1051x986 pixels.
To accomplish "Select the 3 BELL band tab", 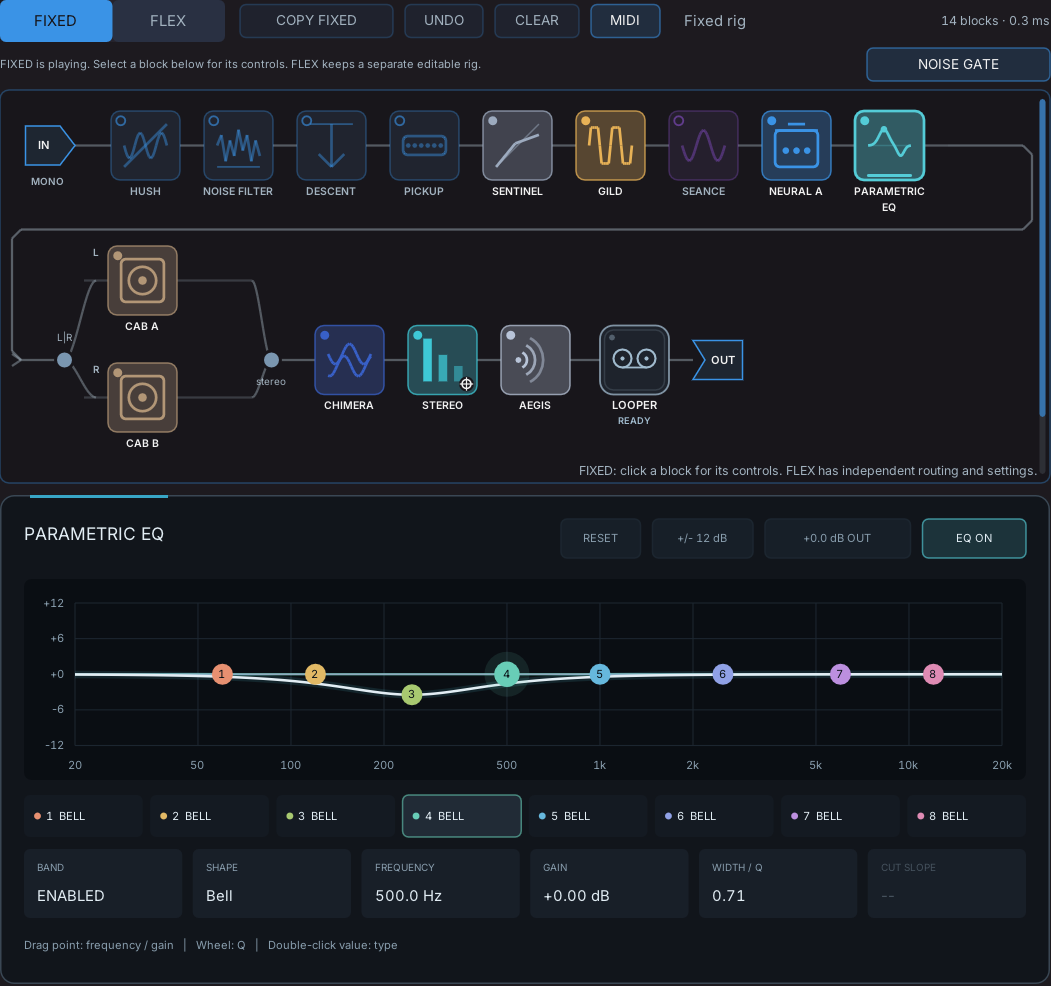I will click(x=335, y=816).
